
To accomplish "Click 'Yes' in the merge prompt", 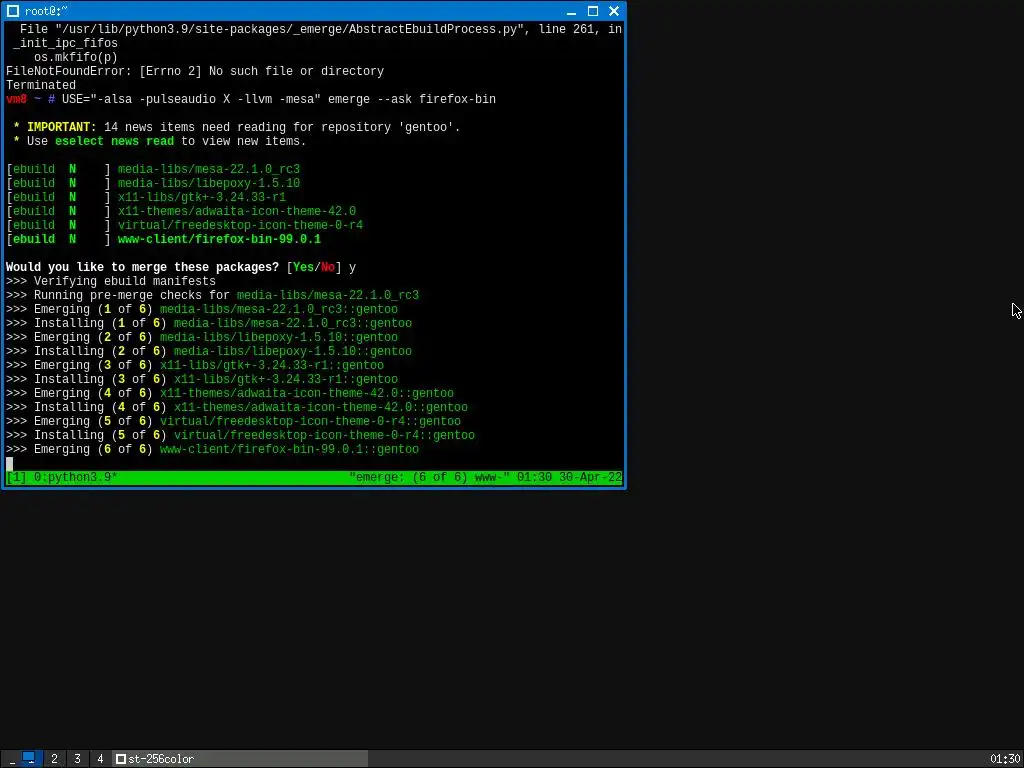I will click(304, 267).
